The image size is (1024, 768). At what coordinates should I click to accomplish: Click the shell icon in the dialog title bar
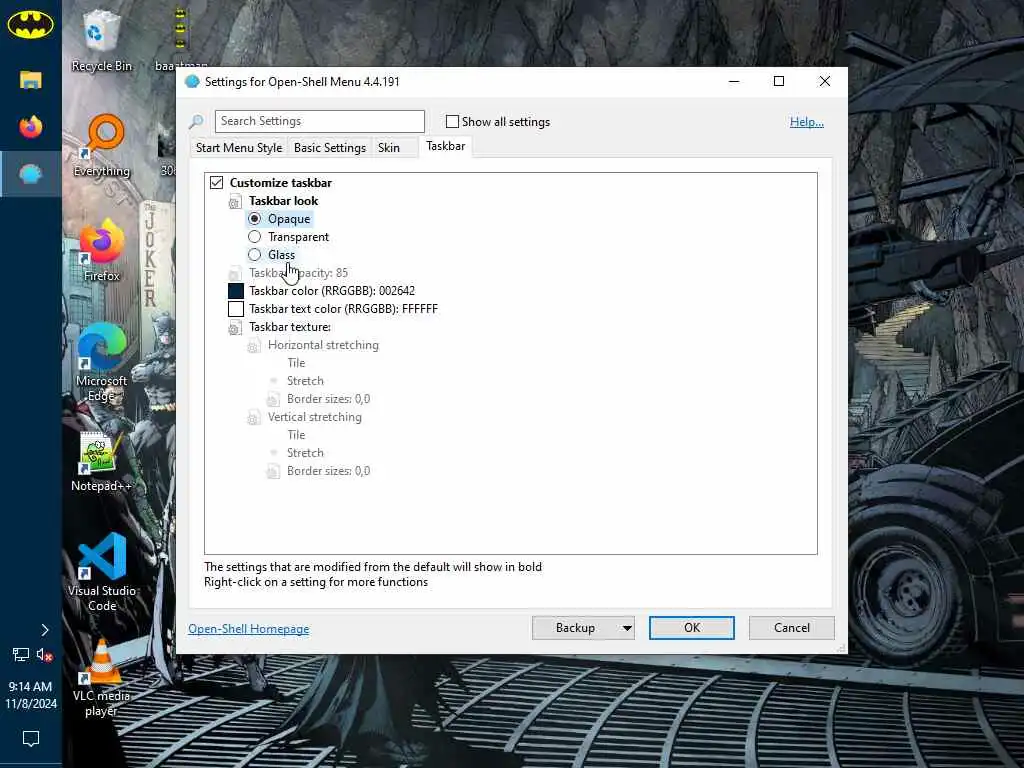[192, 82]
